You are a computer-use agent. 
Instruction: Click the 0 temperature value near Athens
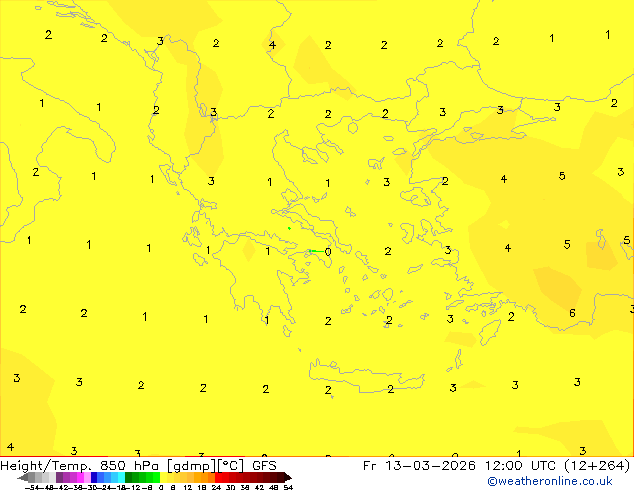coord(328,252)
